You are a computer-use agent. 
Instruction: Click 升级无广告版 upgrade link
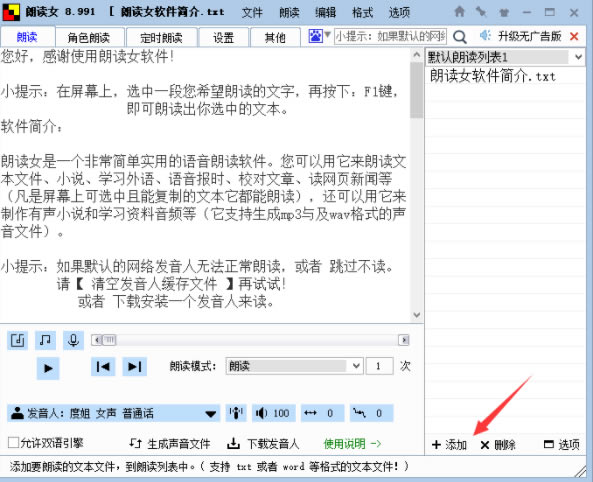(x=529, y=36)
